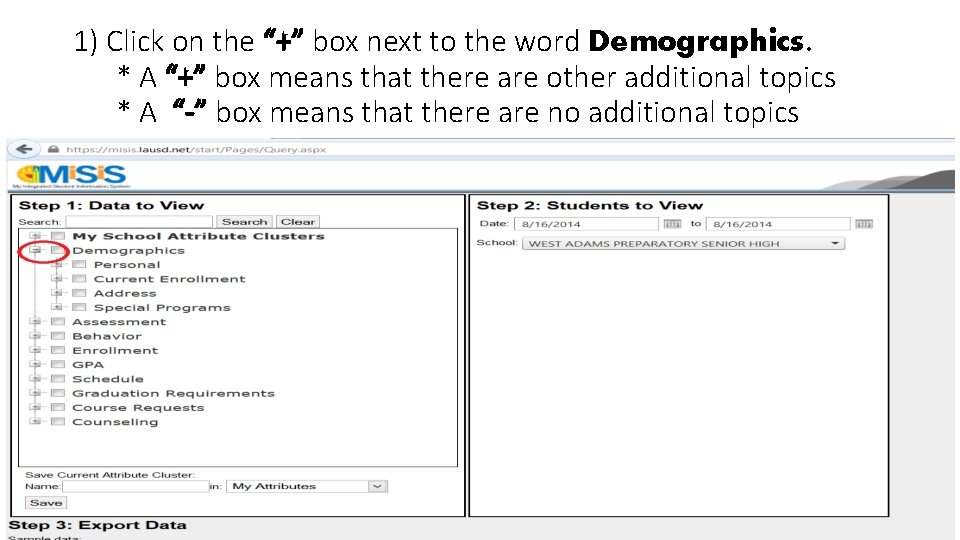Viewport: 960px width, 540px height.
Task: Select the Personal tree label
Action: pos(127,264)
